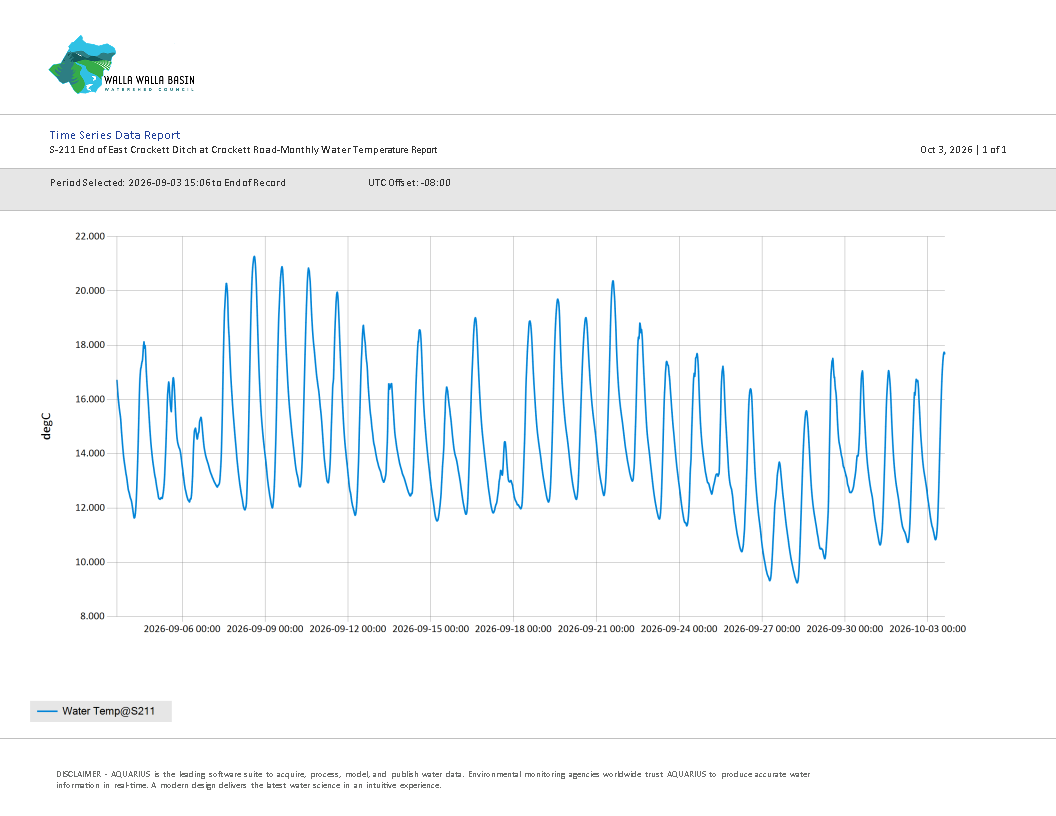Click the 16.000 y-axis label
Viewport: 1056px width, 816px height.
point(90,399)
